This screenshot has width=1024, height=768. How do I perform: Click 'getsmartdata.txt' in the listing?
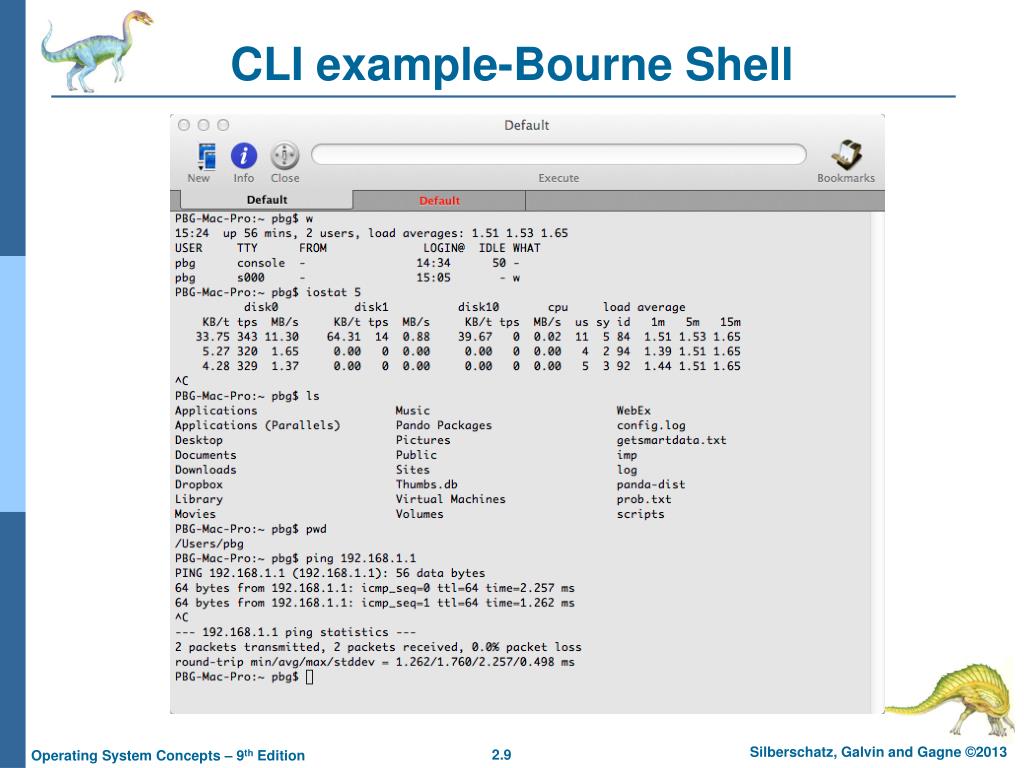(x=671, y=440)
